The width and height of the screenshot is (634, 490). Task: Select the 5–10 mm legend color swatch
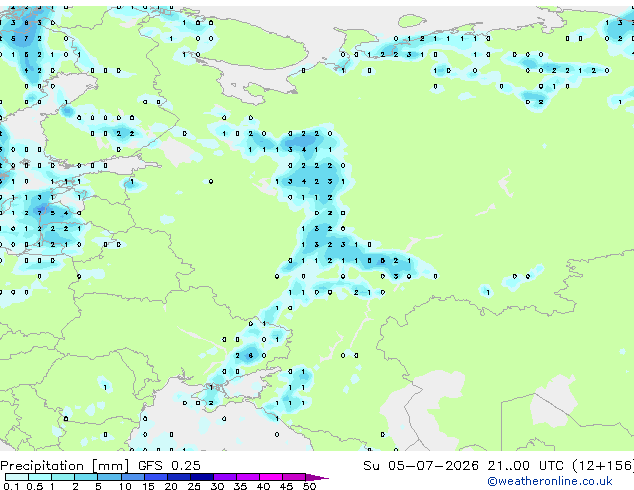point(110,477)
